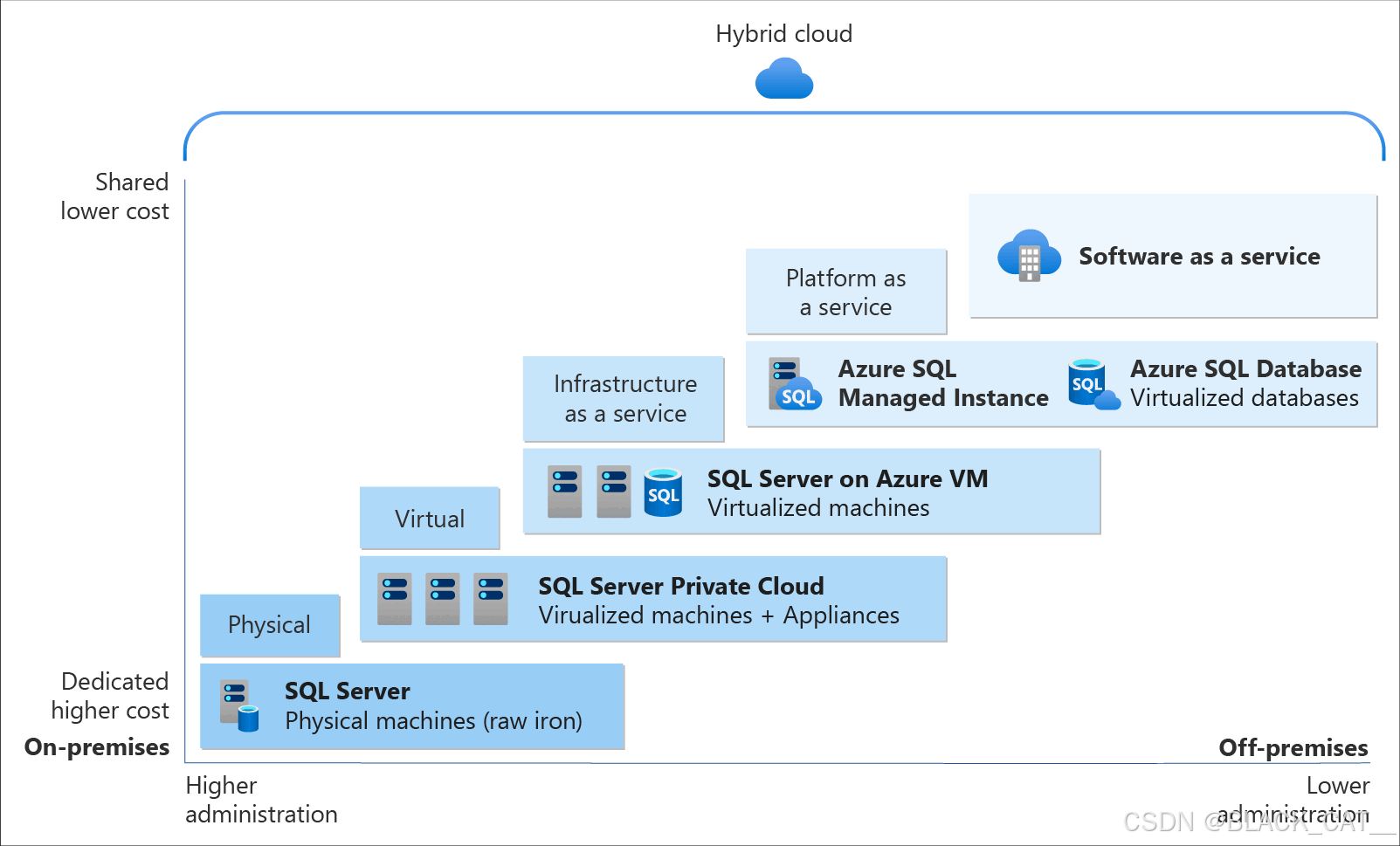Viewport: 1400px width, 846px height.
Task: Click the Azure SQL Database heading
Action: tap(1245, 369)
